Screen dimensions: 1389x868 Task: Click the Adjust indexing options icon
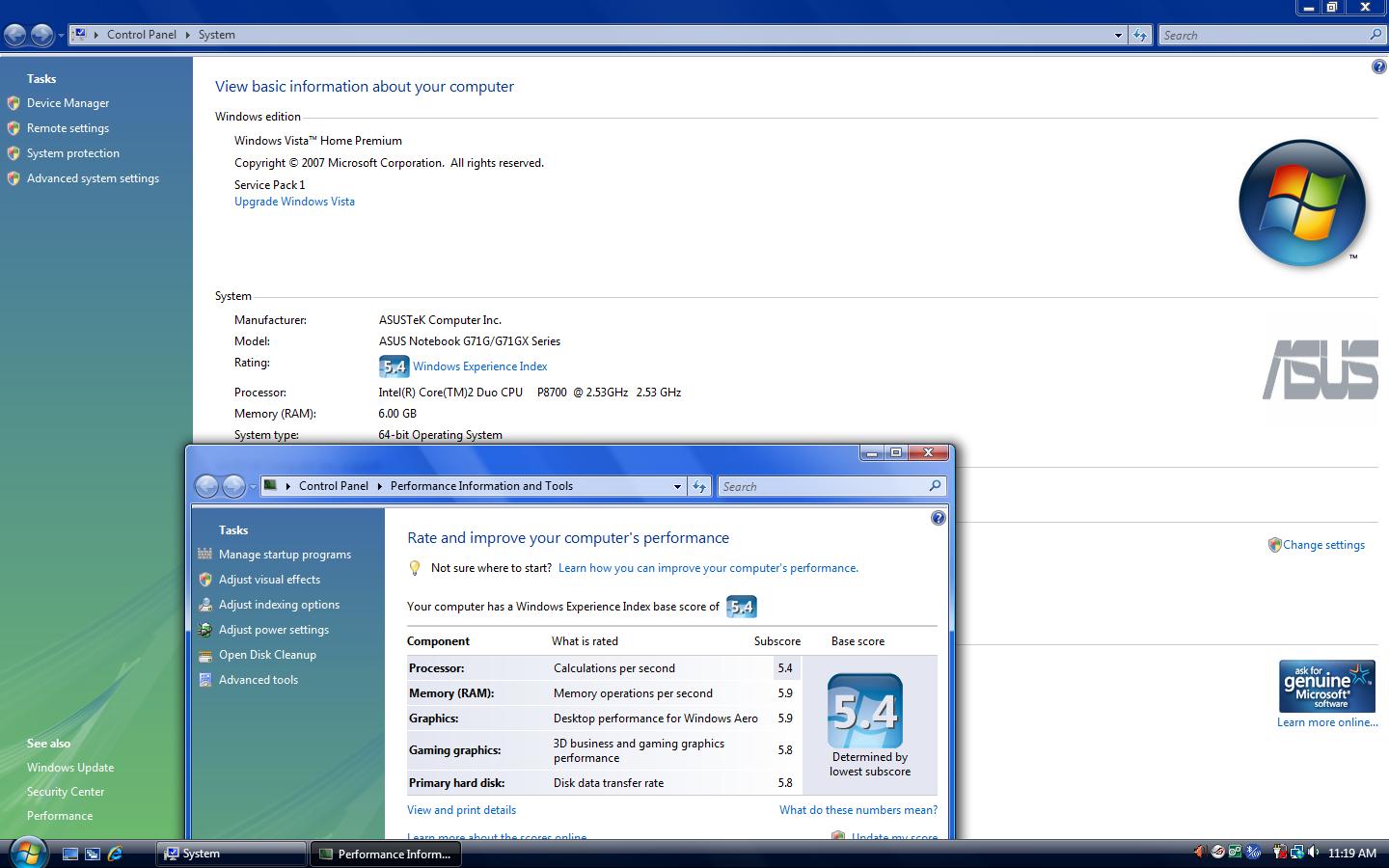coord(204,605)
